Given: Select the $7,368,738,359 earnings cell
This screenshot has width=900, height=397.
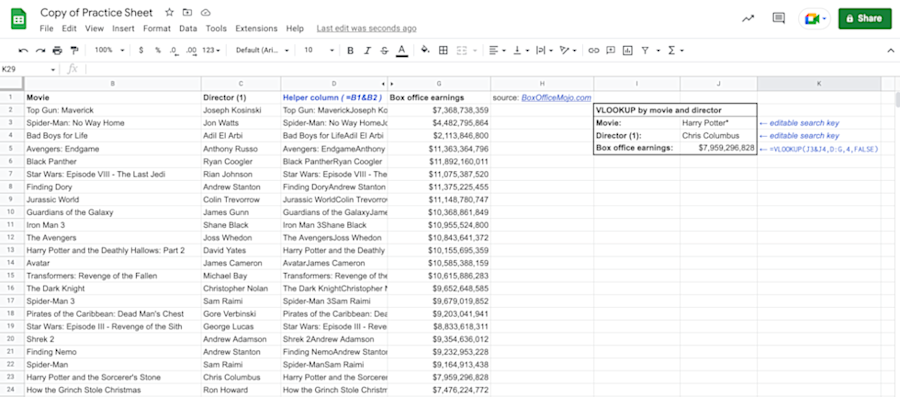Looking at the screenshot, I should 439,110.
